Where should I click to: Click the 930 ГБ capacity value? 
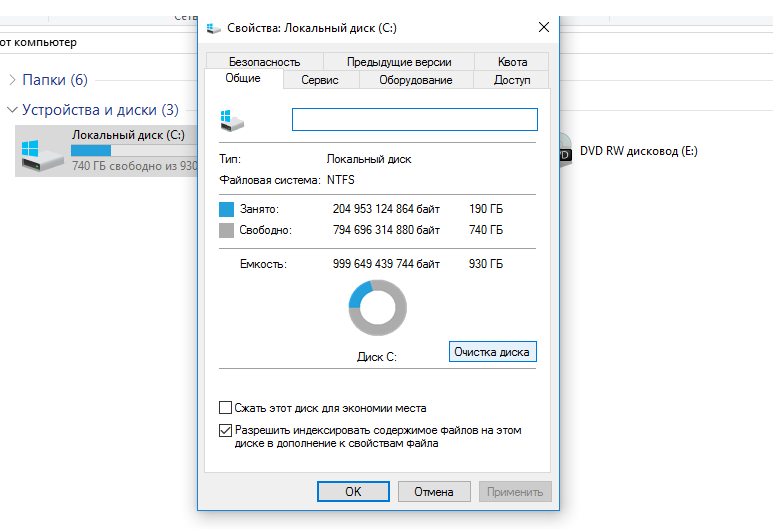[486, 264]
